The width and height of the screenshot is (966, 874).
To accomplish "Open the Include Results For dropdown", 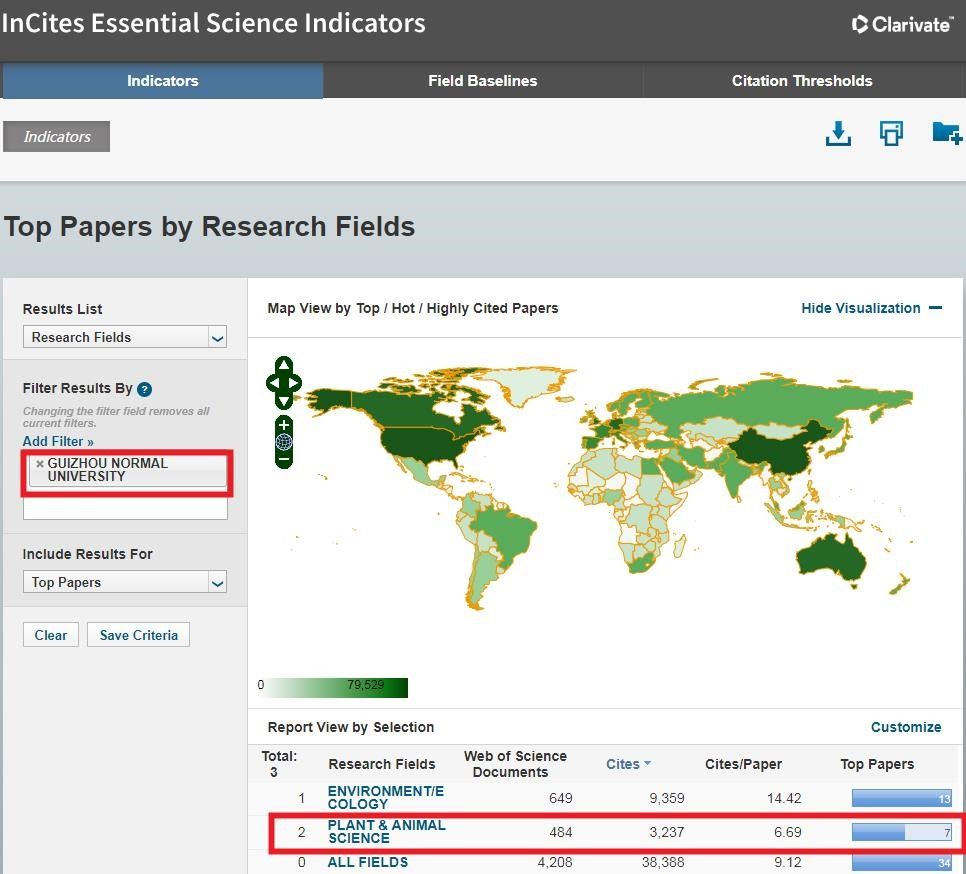I will click(x=125, y=582).
